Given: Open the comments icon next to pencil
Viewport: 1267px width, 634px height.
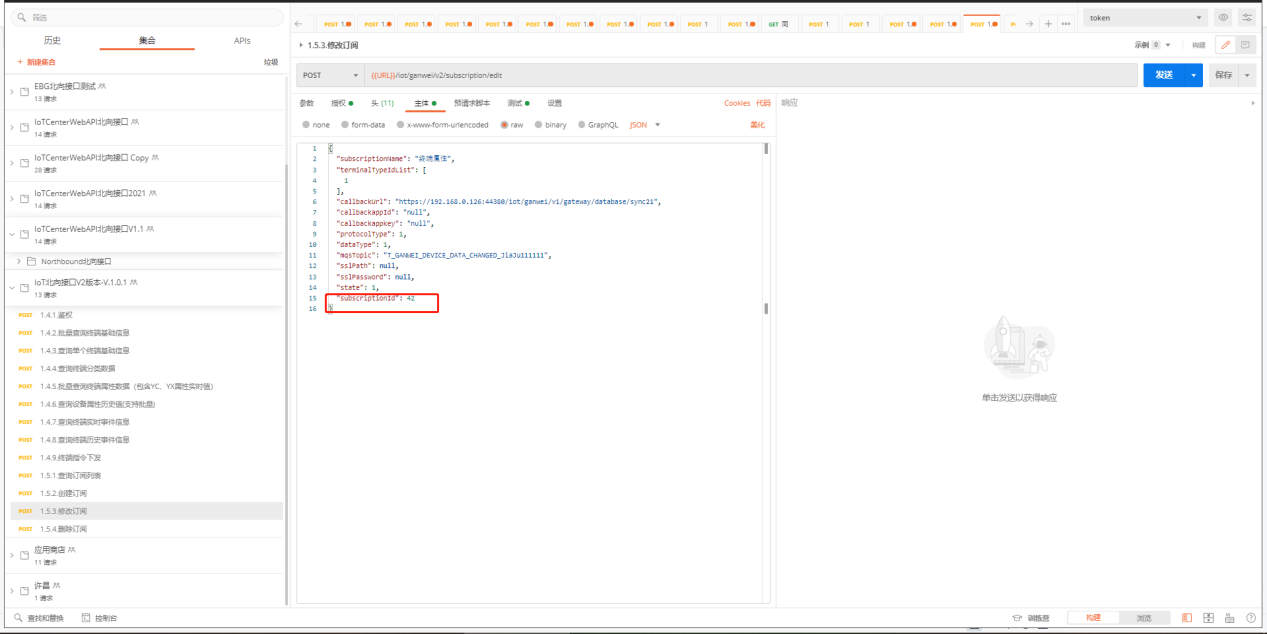Looking at the screenshot, I should tap(1245, 45).
